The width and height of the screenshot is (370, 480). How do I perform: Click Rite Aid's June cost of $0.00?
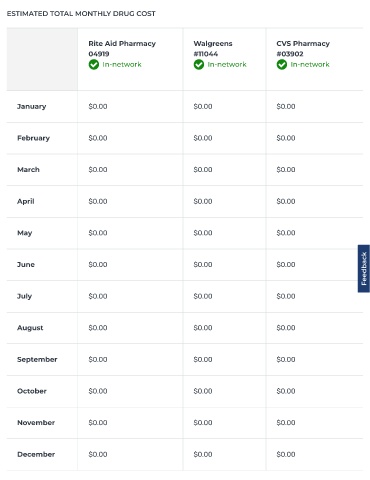coord(98,265)
